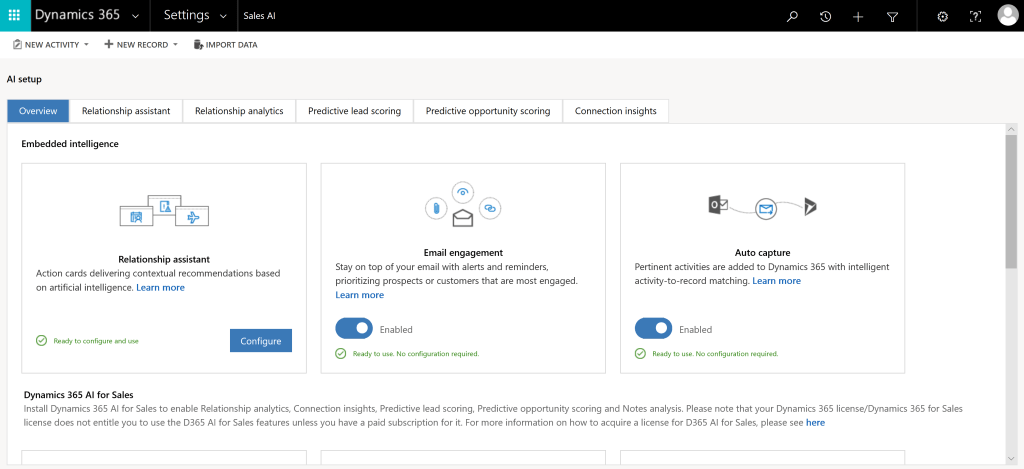
Task: Click the 'Auto capture' card title
Action: click(x=762, y=252)
